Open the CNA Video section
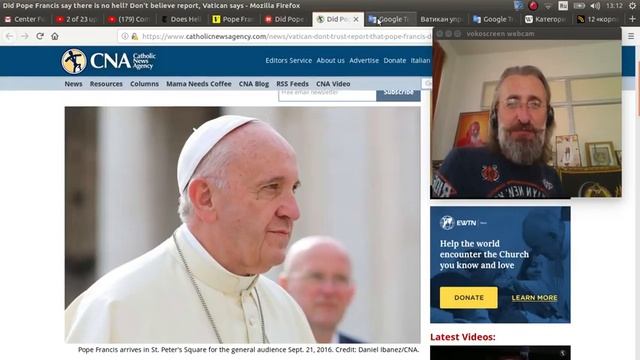 tap(333, 84)
